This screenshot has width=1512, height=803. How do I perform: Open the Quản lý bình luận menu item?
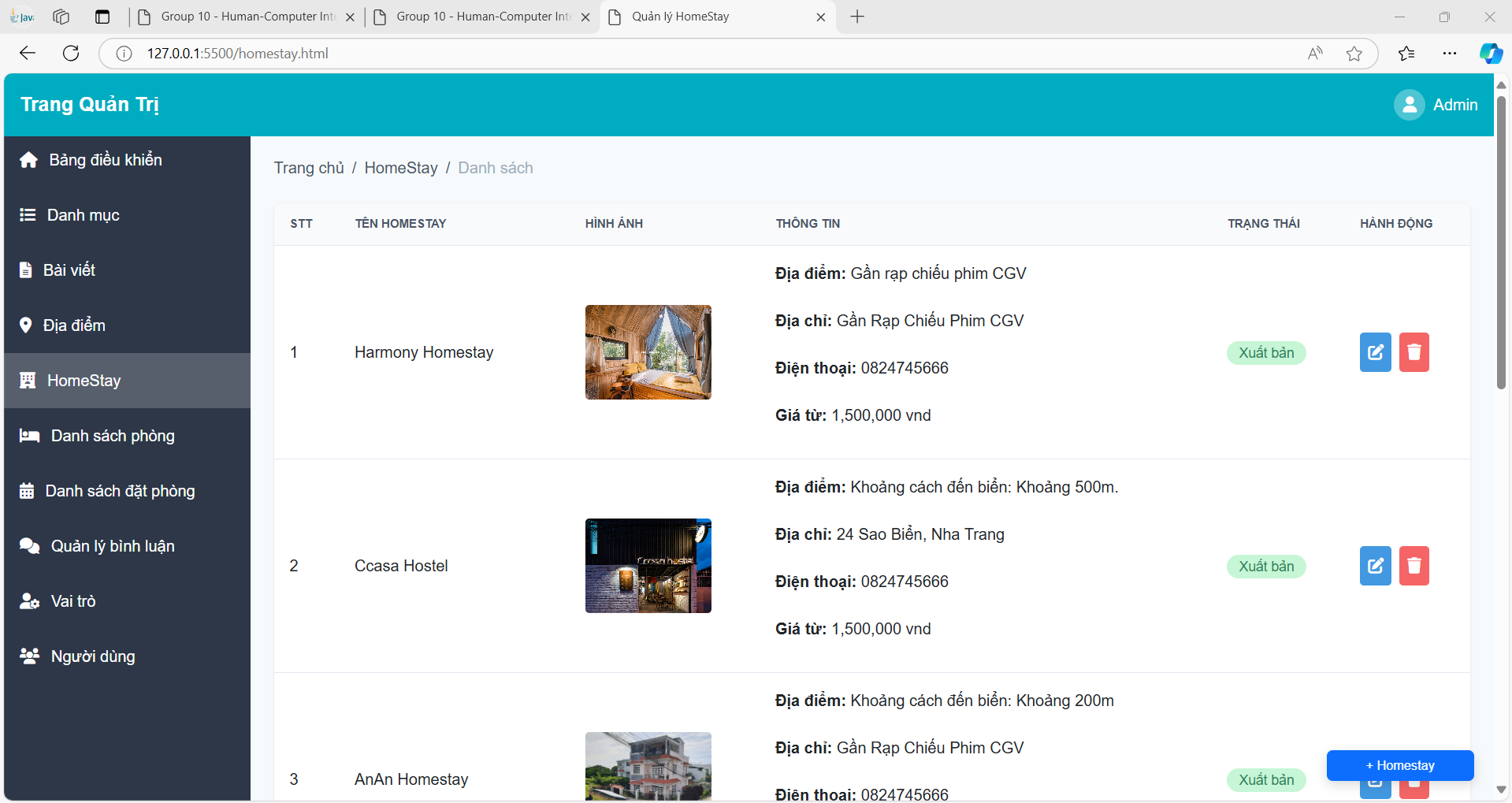click(x=127, y=546)
